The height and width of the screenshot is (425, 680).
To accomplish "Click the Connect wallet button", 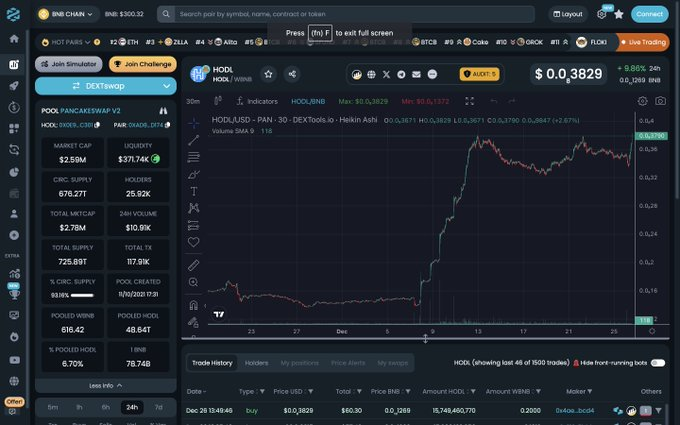I will click(649, 14).
